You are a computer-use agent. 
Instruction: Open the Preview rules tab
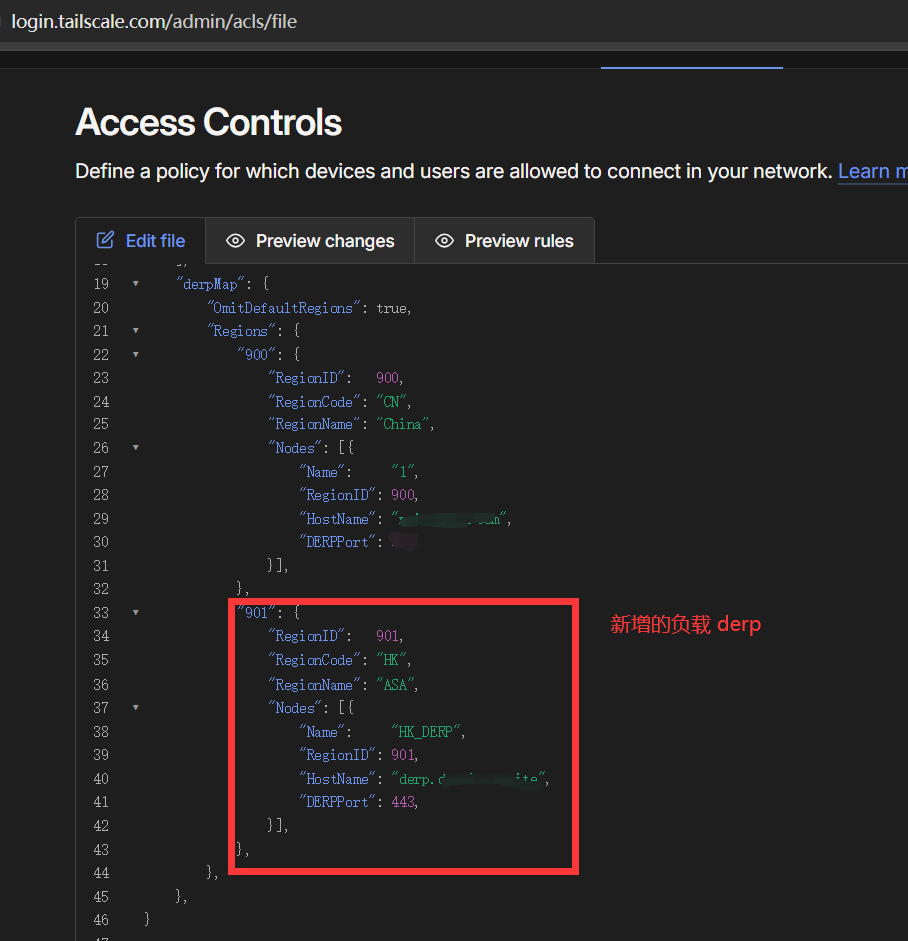[x=518, y=241]
